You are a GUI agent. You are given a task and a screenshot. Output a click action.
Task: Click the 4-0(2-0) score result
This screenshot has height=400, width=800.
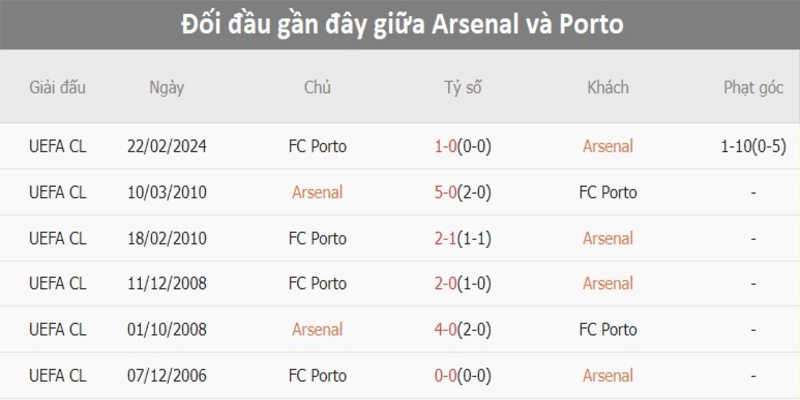pos(463,329)
